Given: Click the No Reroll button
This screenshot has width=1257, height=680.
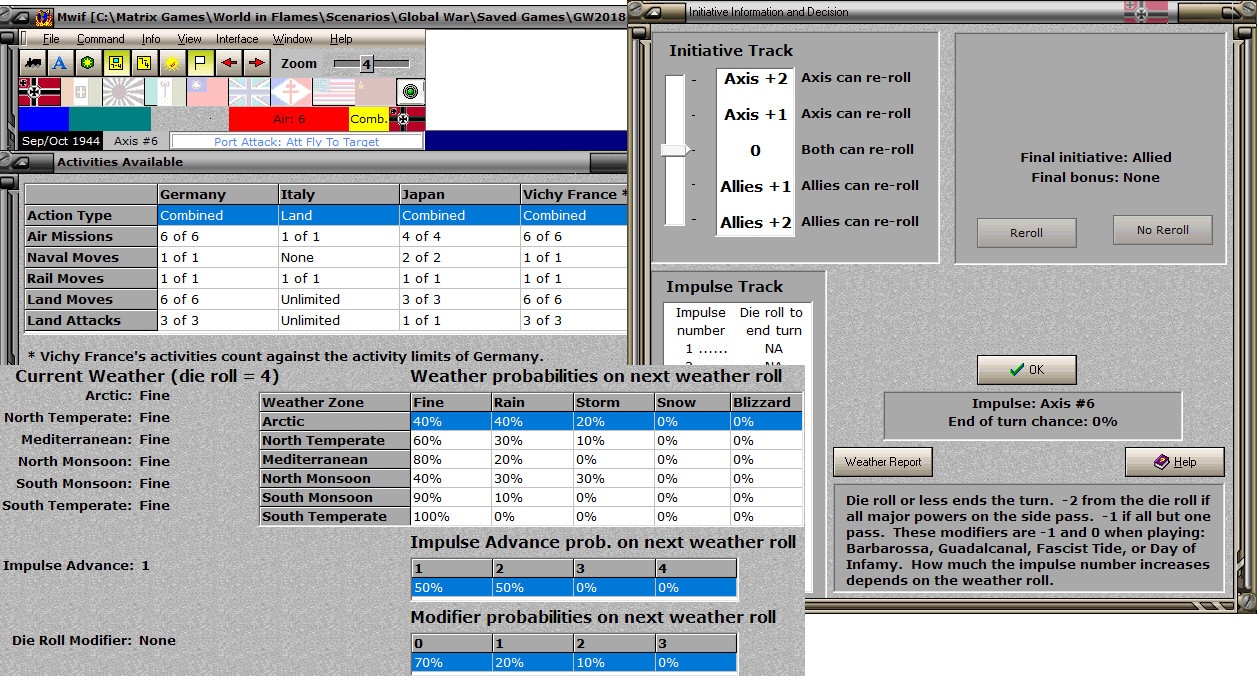Looking at the screenshot, I should [x=1163, y=229].
